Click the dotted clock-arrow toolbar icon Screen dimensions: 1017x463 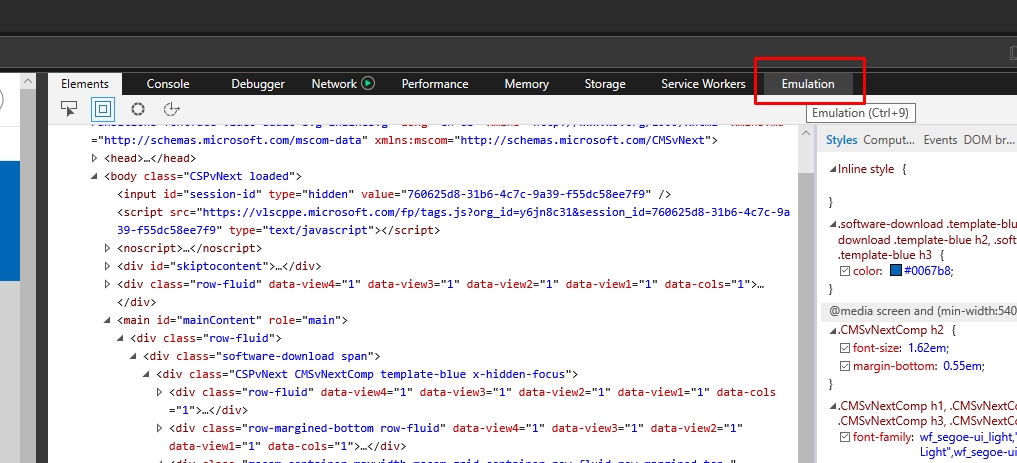point(171,109)
